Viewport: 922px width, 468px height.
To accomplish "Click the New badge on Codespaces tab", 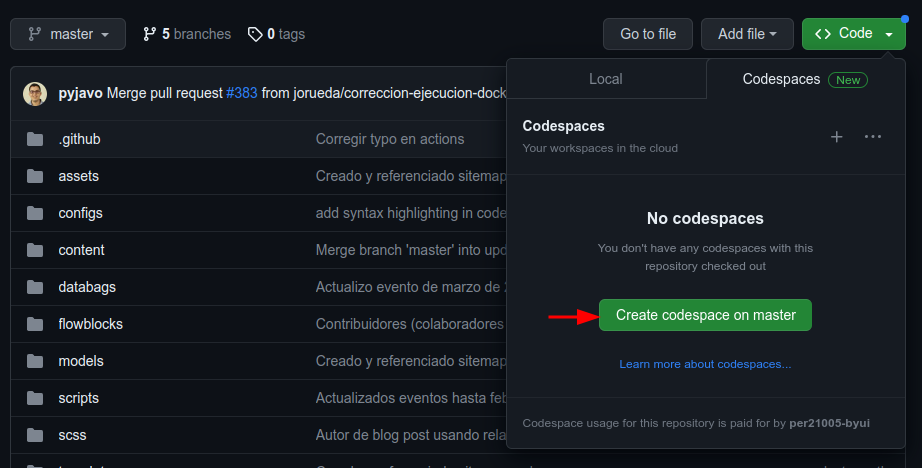I will 848,80.
